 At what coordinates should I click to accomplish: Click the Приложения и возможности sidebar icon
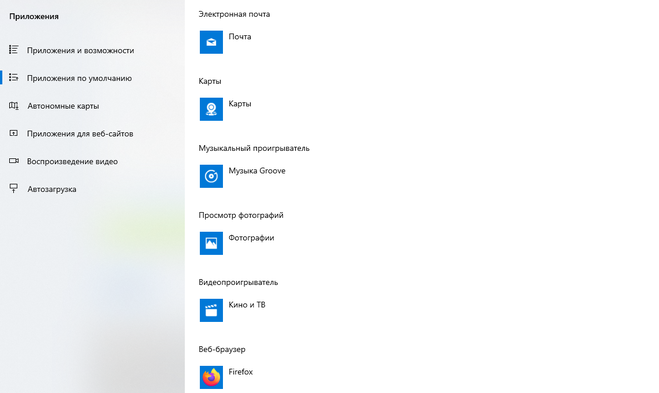coord(13,50)
